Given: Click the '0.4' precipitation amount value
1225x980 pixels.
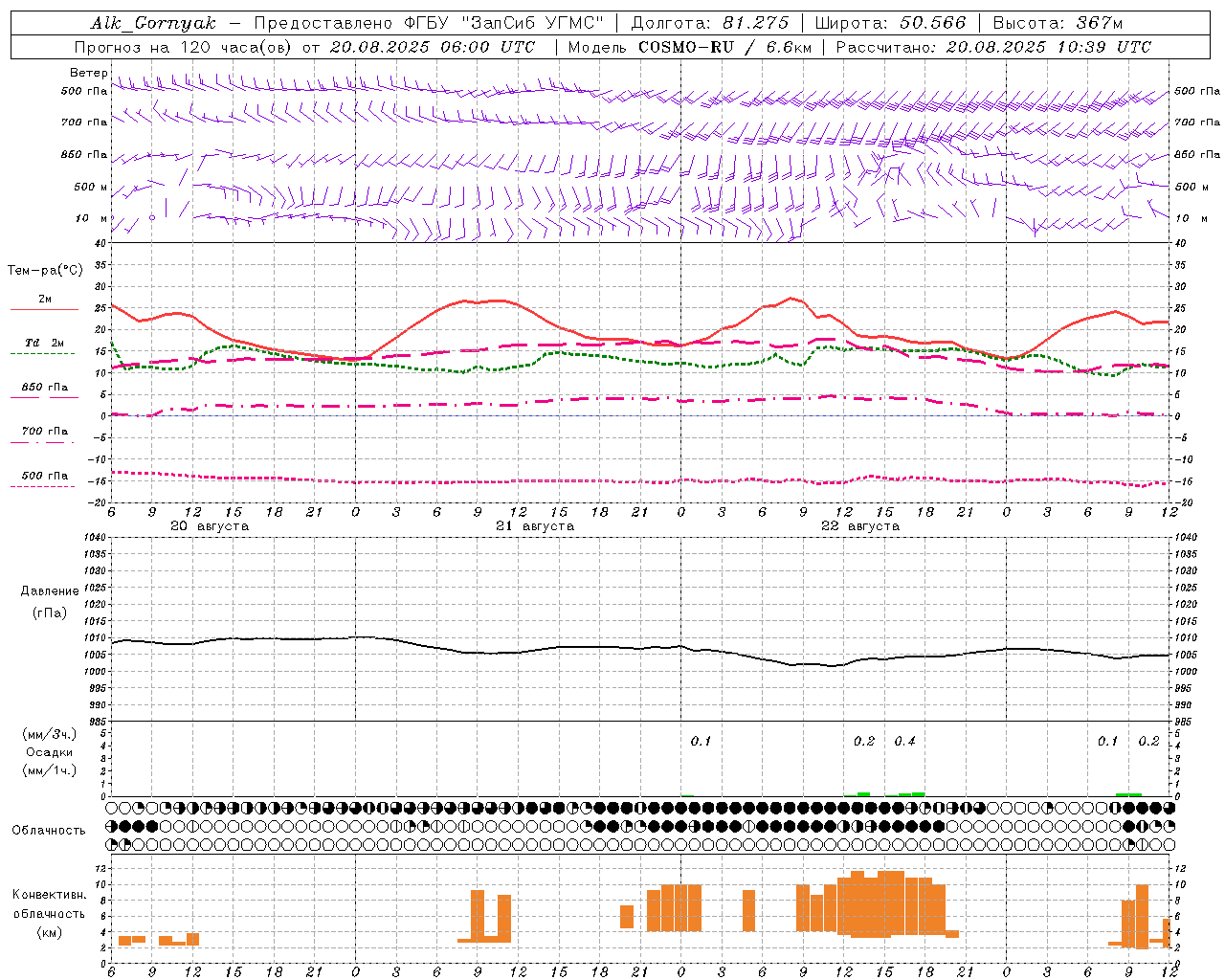Looking at the screenshot, I should [904, 742].
